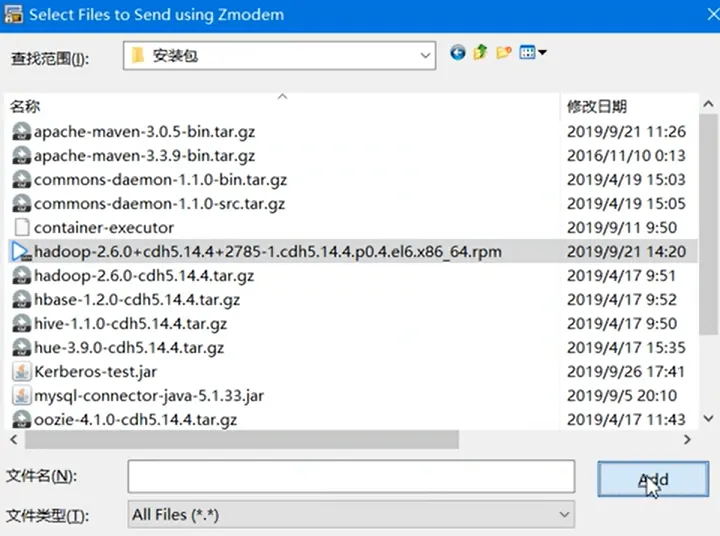The height and width of the screenshot is (536, 720).
Task: Click the Add button
Action: tap(653, 479)
